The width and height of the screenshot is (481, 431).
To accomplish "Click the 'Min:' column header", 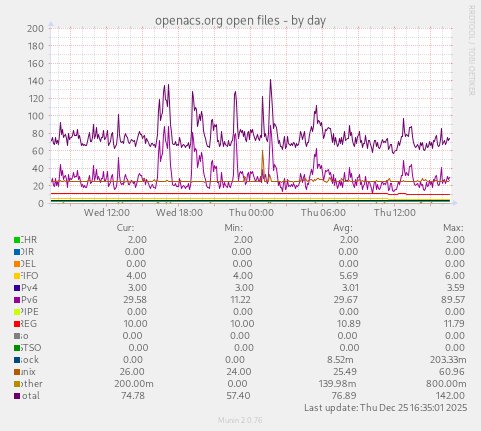I will 234,228.
